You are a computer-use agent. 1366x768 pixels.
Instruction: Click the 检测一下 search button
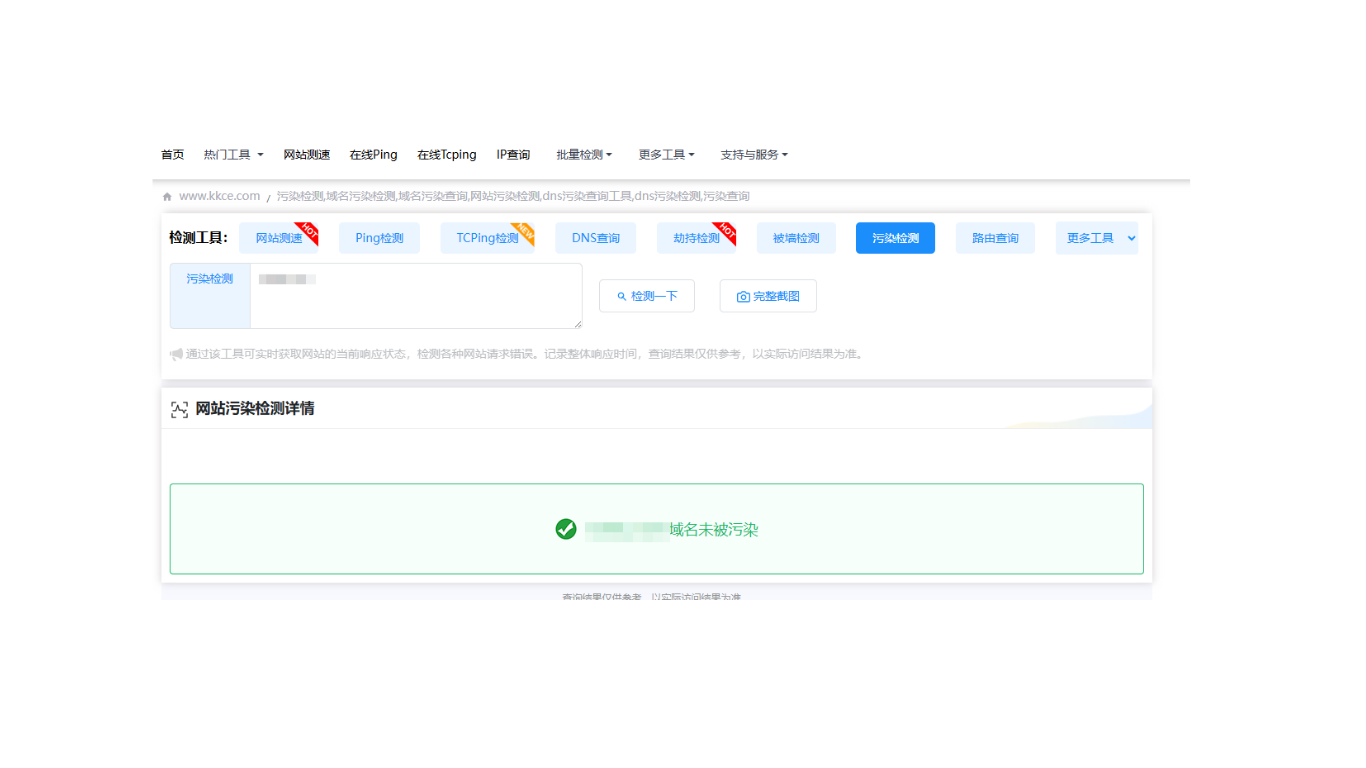click(647, 296)
